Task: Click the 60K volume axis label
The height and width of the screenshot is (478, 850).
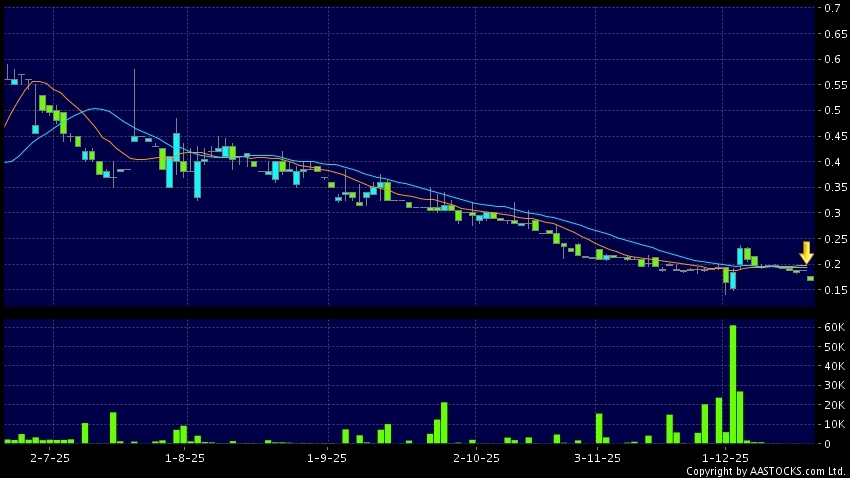Action: (x=834, y=328)
